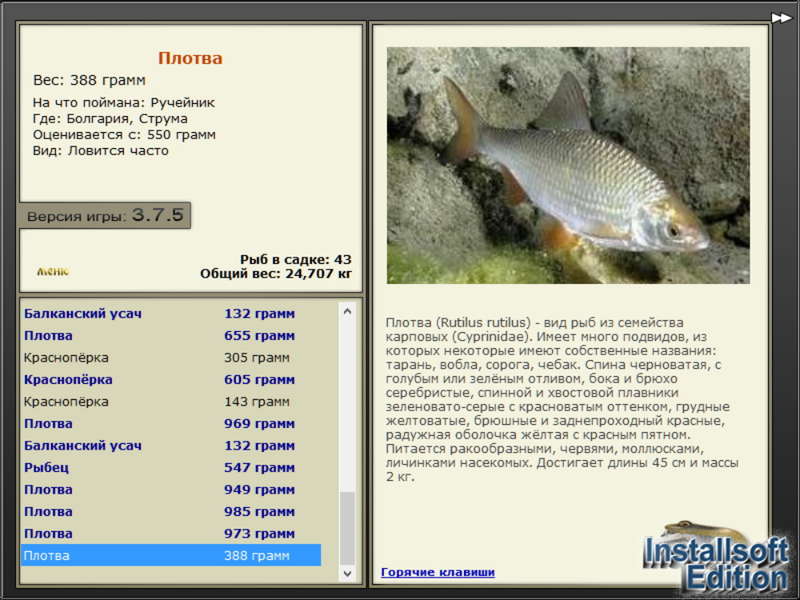
Task: Select Плотва 655 грамм entry
Action: pyautogui.click(x=171, y=336)
